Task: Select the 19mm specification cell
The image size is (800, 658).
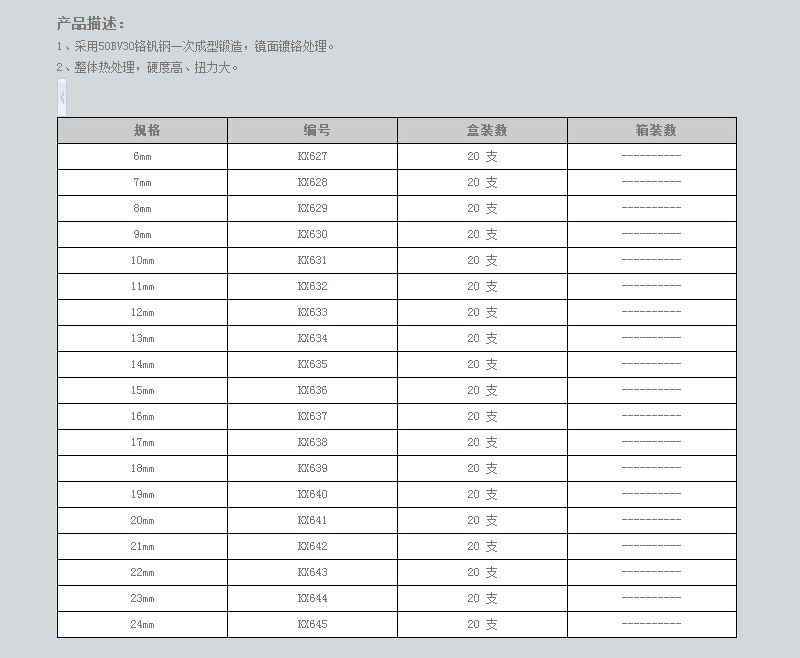Action: coord(142,495)
